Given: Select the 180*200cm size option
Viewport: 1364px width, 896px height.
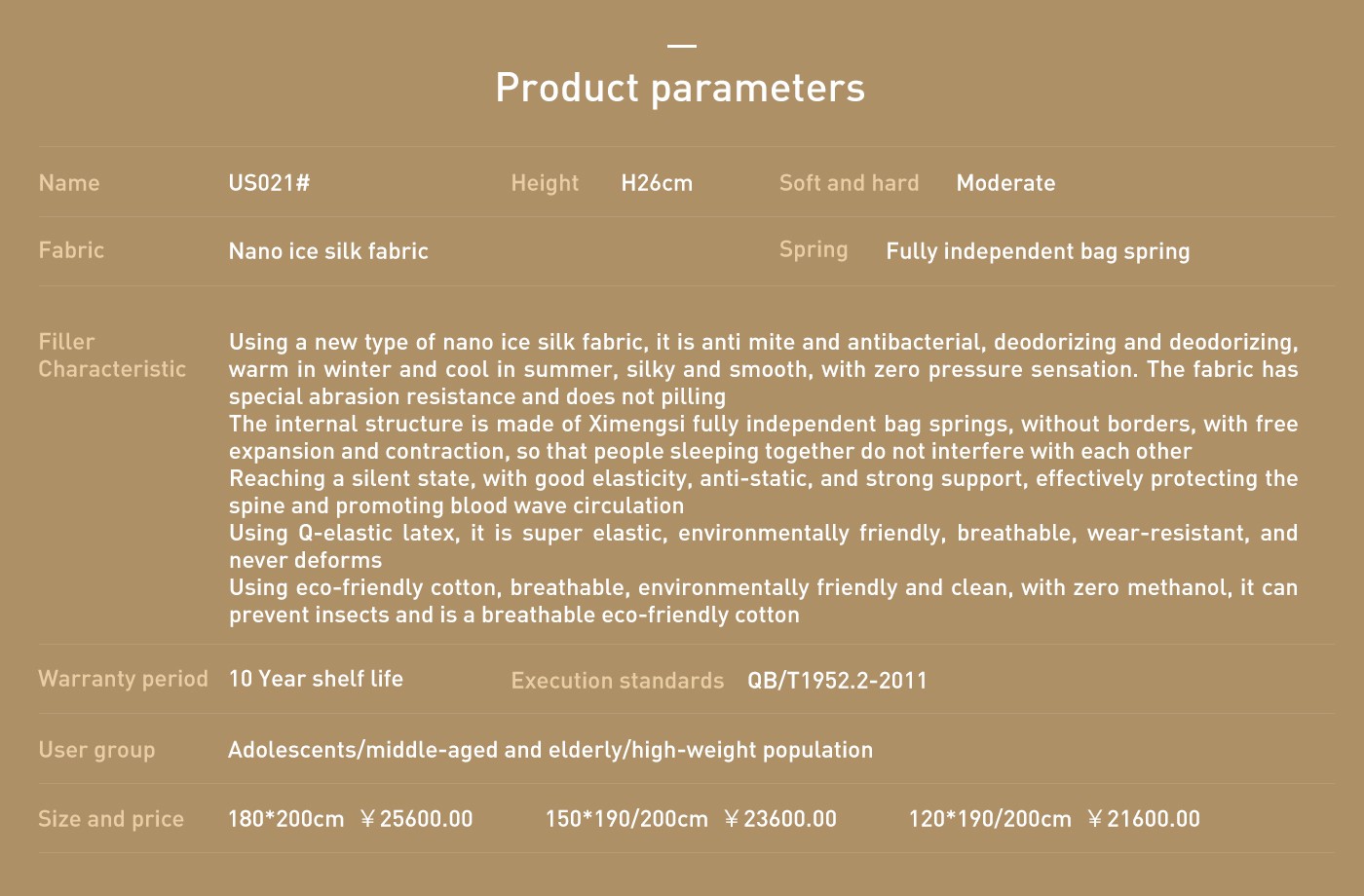Looking at the screenshot, I should click(x=286, y=819).
